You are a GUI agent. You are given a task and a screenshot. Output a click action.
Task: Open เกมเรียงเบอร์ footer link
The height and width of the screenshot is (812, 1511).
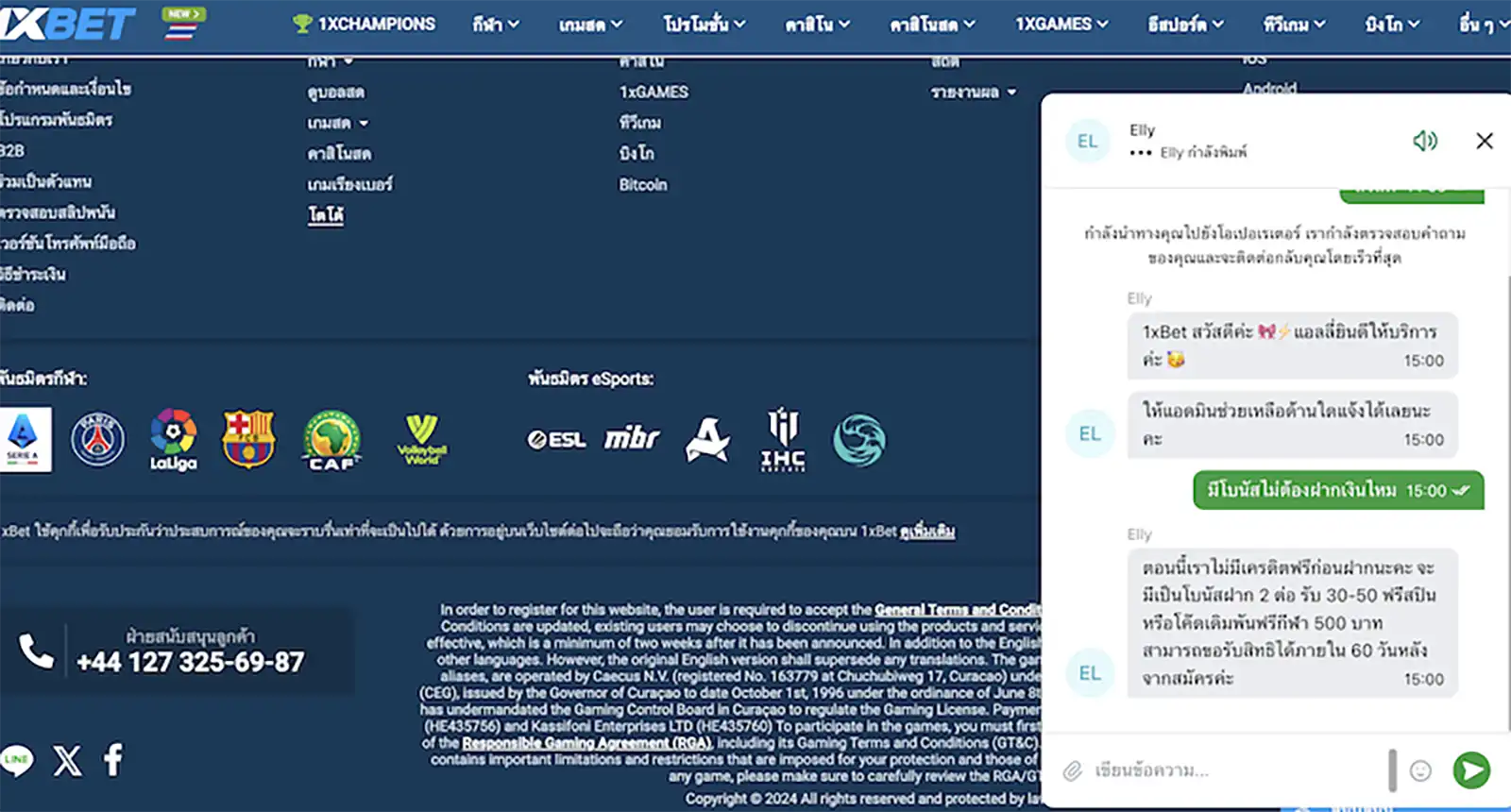pyautogui.click(x=349, y=184)
